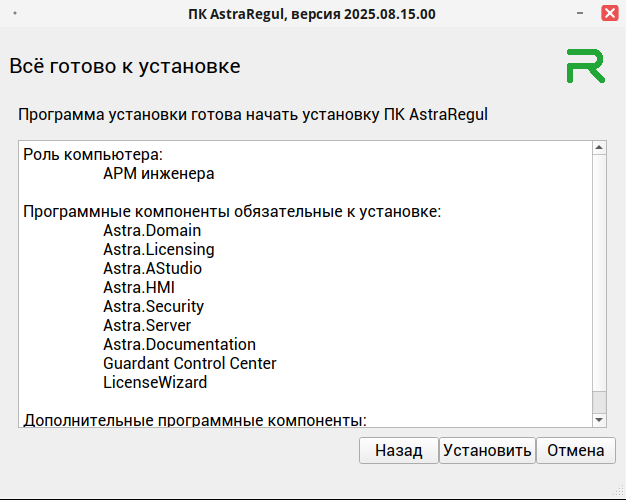Click the LicenseWizard component line
Viewport: 626px width, 500px height.
(155, 383)
